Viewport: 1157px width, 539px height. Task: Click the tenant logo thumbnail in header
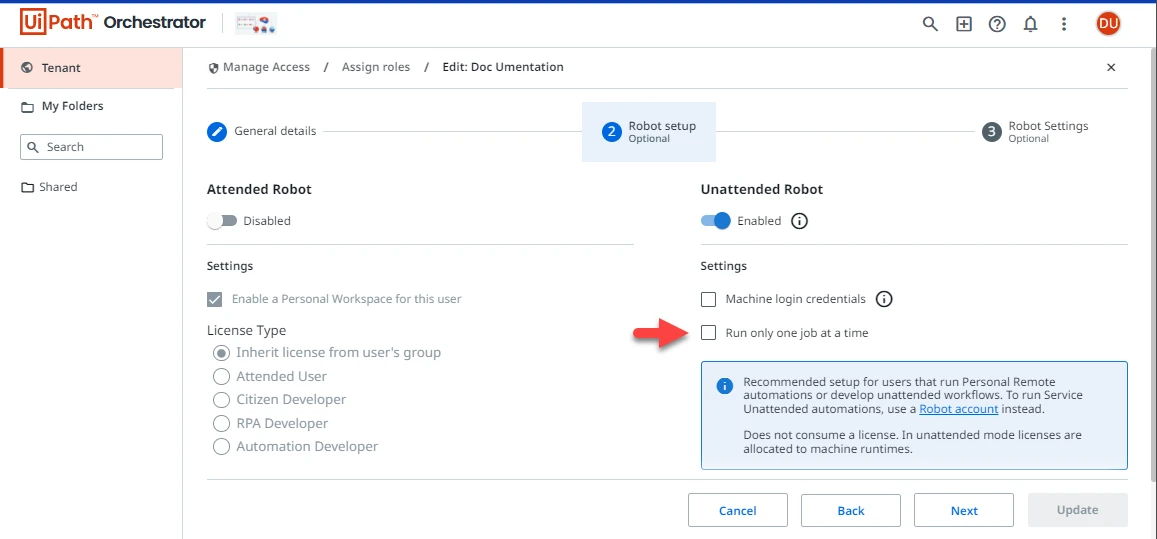point(256,24)
